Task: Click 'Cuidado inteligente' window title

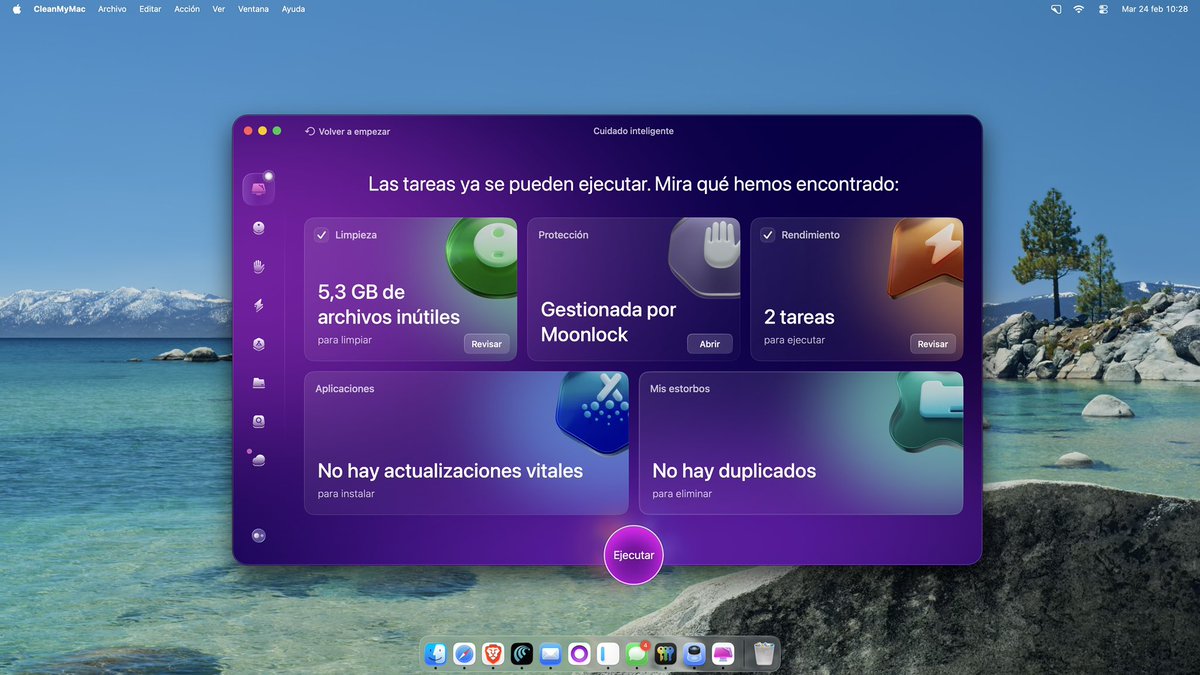Action: [x=633, y=131]
